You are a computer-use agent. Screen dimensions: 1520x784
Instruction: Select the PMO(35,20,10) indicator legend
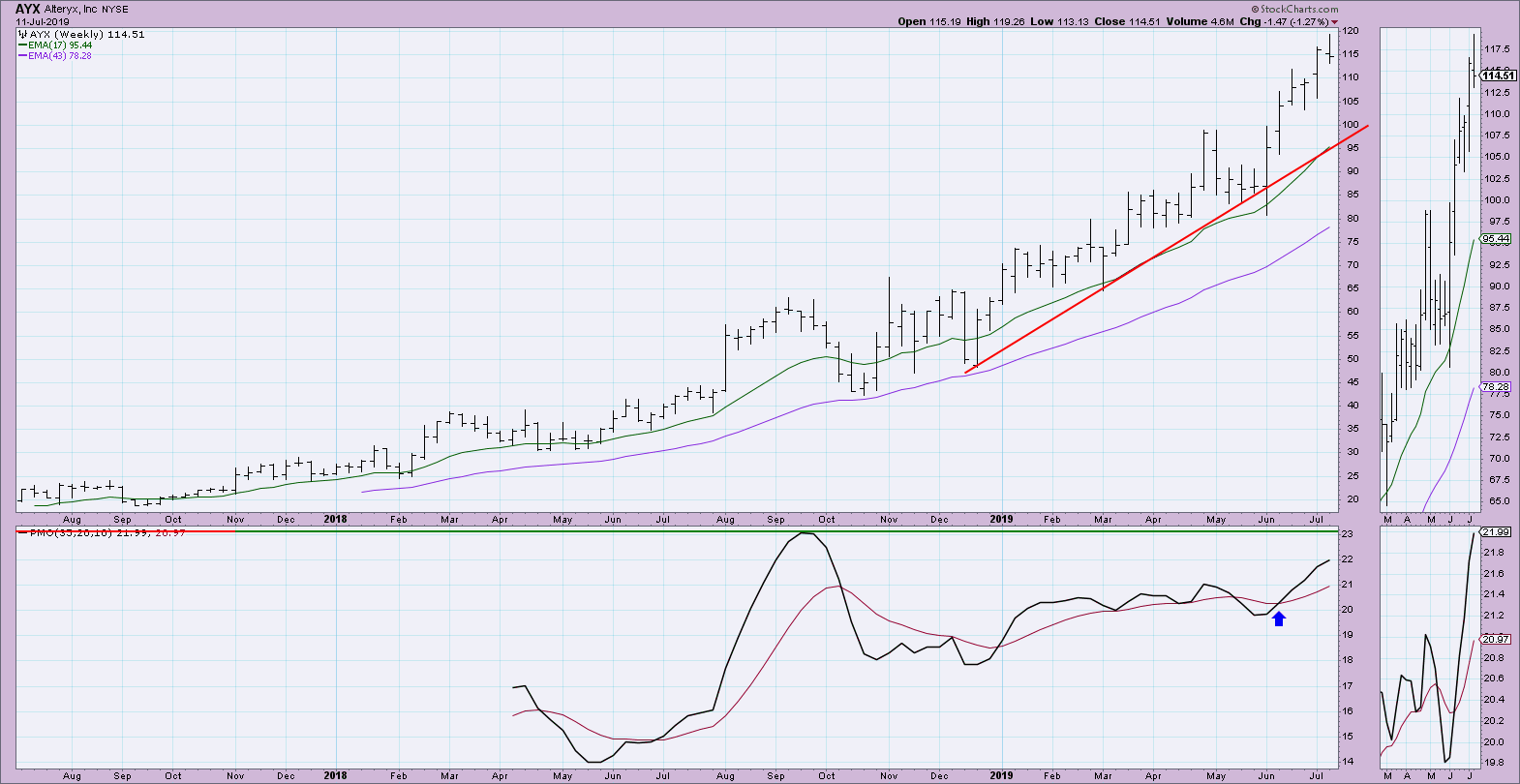[x=107, y=533]
